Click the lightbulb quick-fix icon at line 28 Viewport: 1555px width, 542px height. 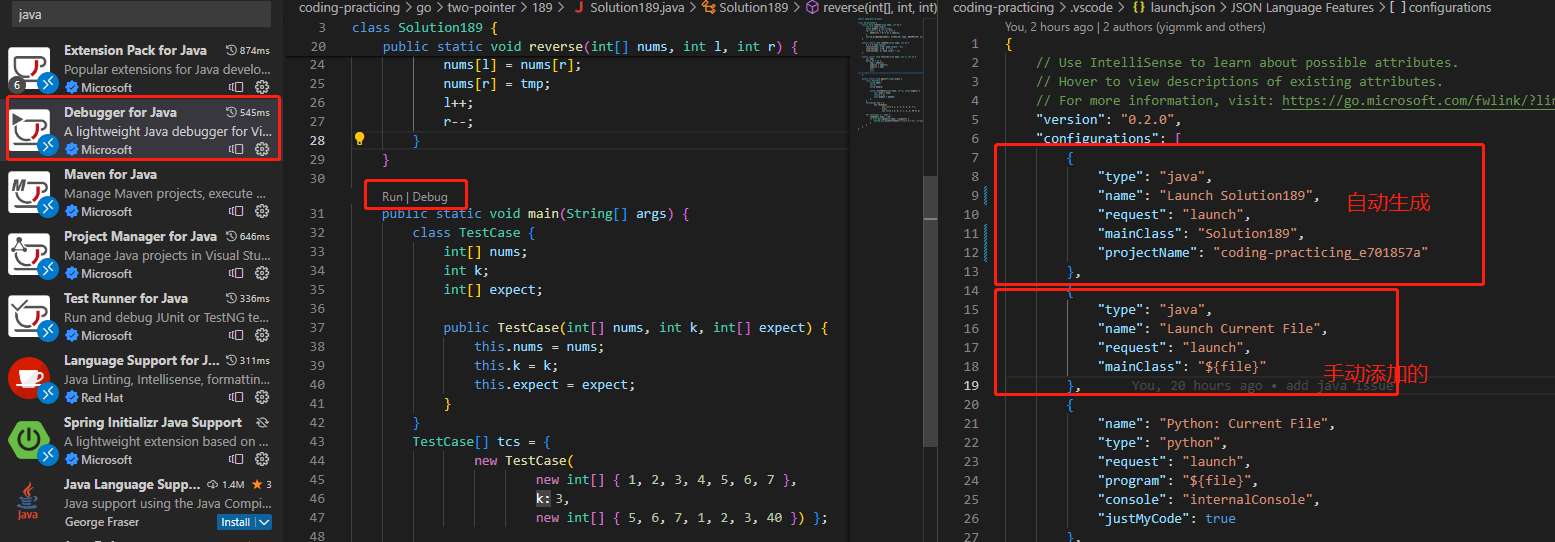(360, 139)
